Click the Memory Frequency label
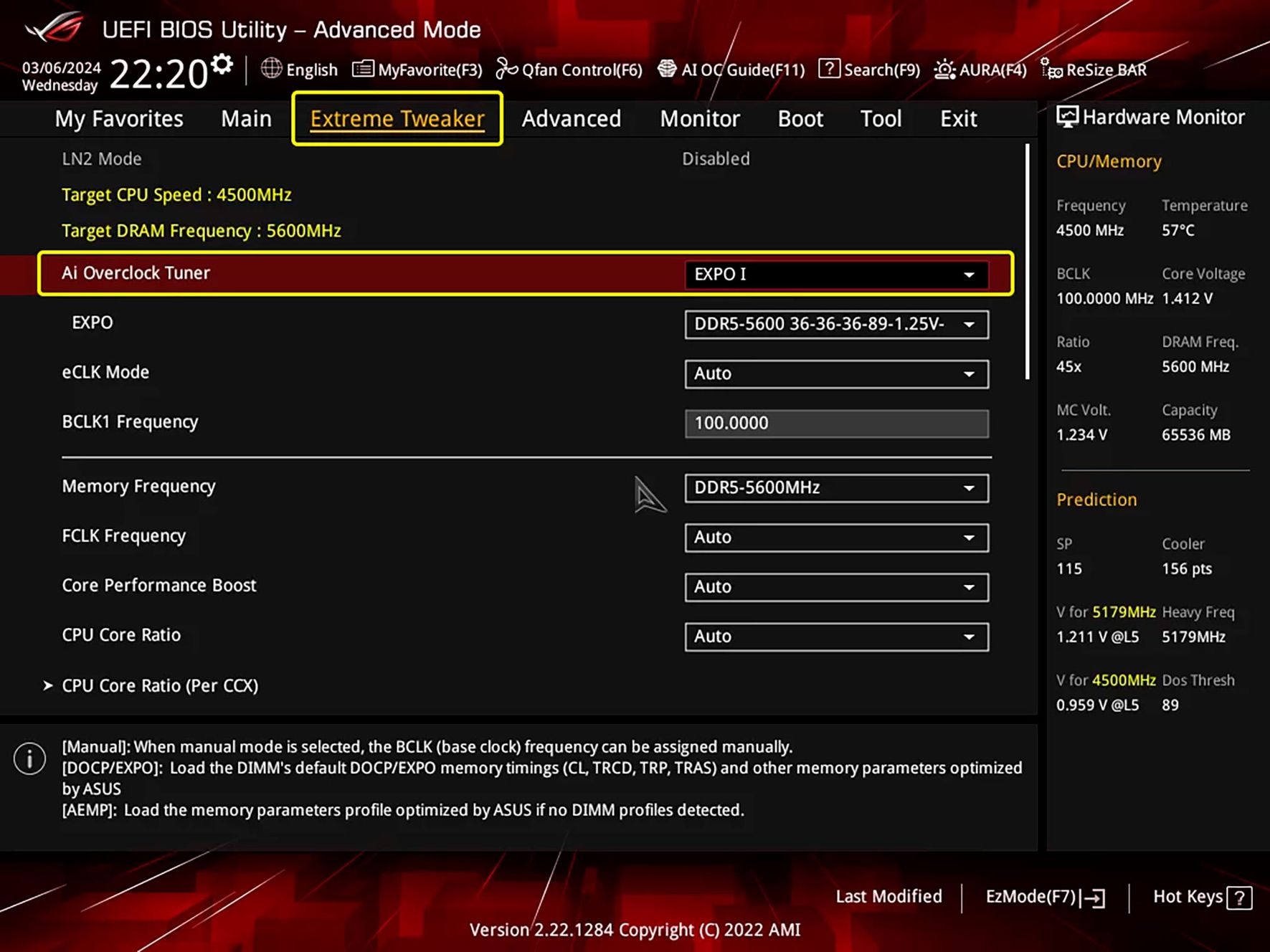 (x=138, y=486)
